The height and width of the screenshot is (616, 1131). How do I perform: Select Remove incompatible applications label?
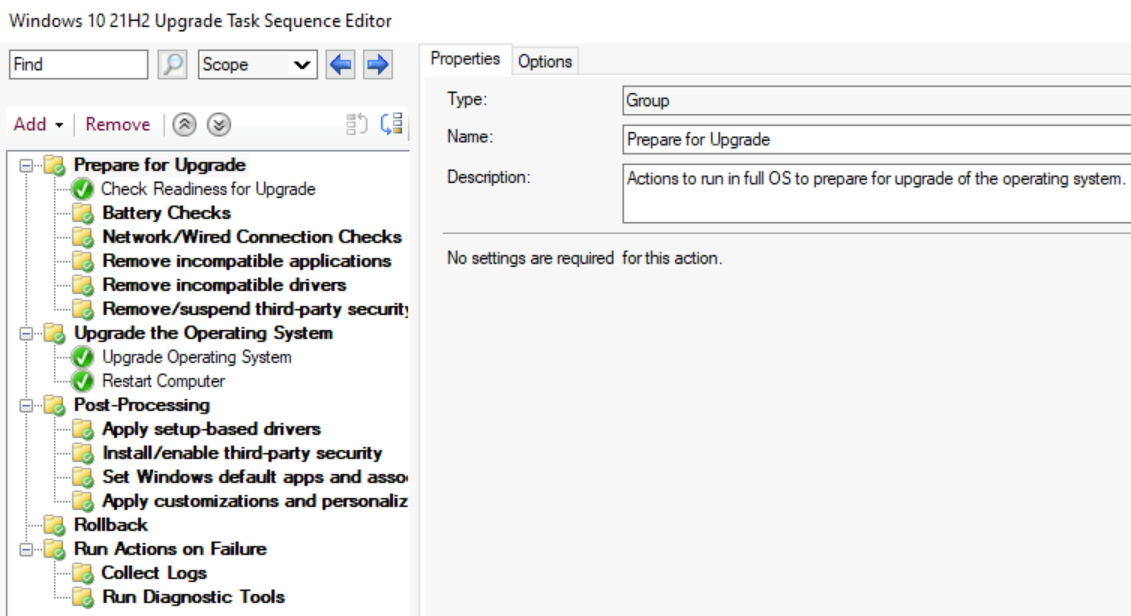(x=247, y=261)
